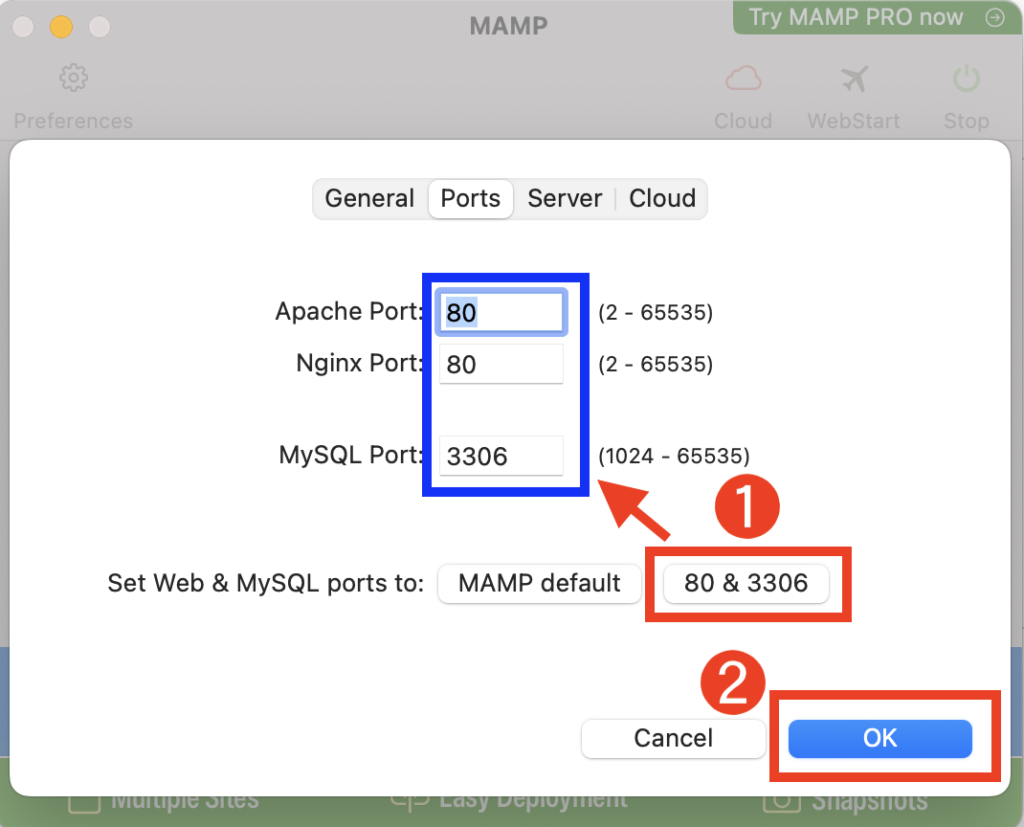Viewport: 1024px width, 827px height.
Task: Open the Cloud icon in the toolbar
Action: coord(743,78)
